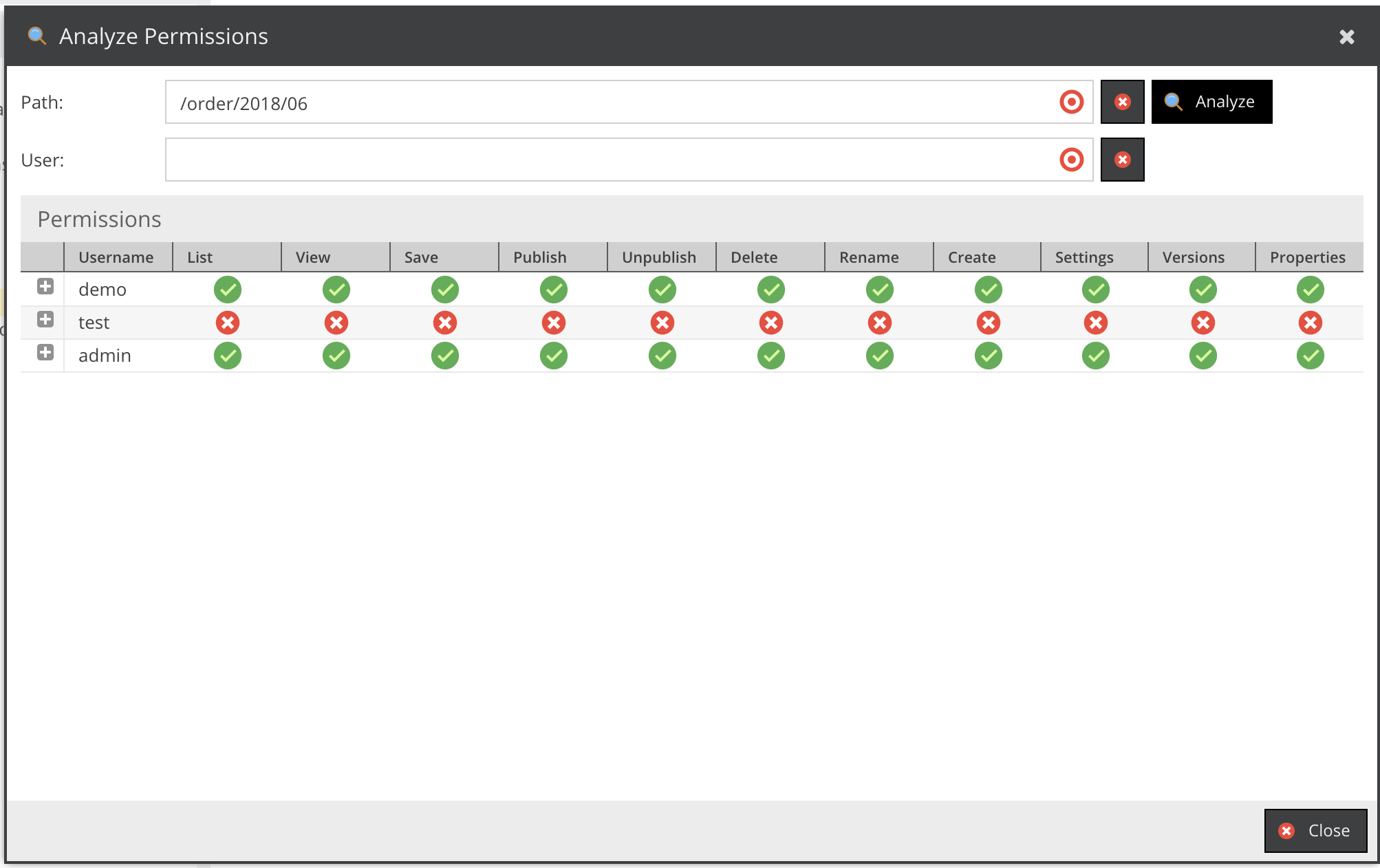Click the List column header
Image resolution: width=1380 pixels, height=868 pixels.
coord(226,257)
